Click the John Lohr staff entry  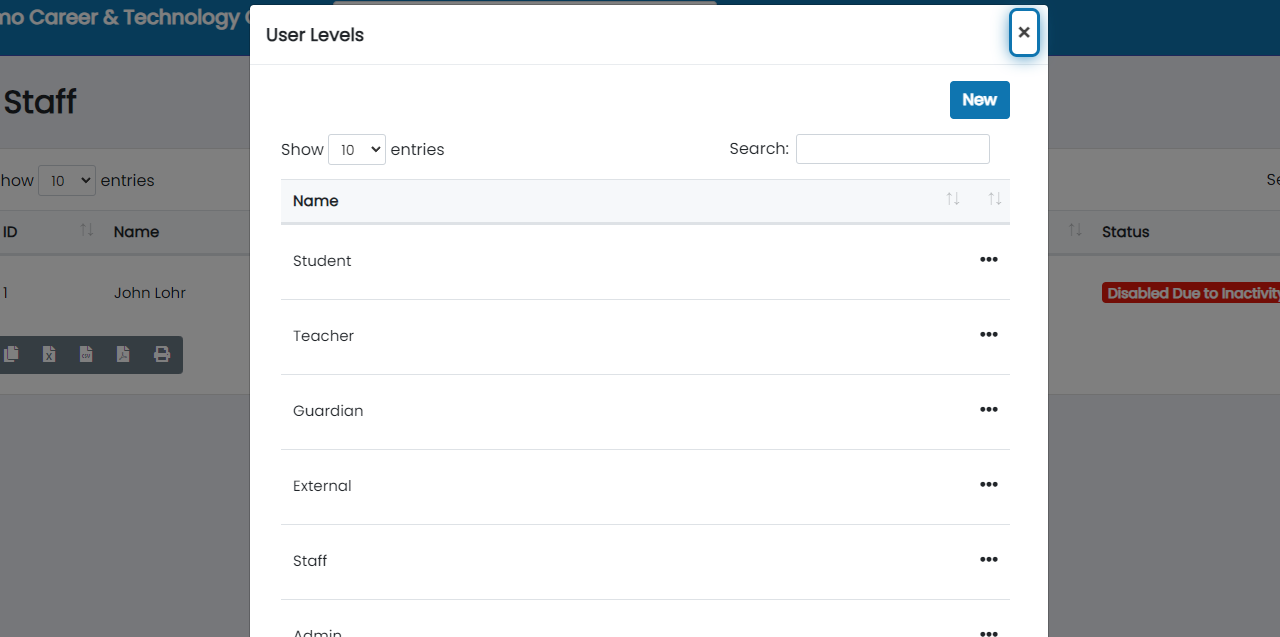150,293
